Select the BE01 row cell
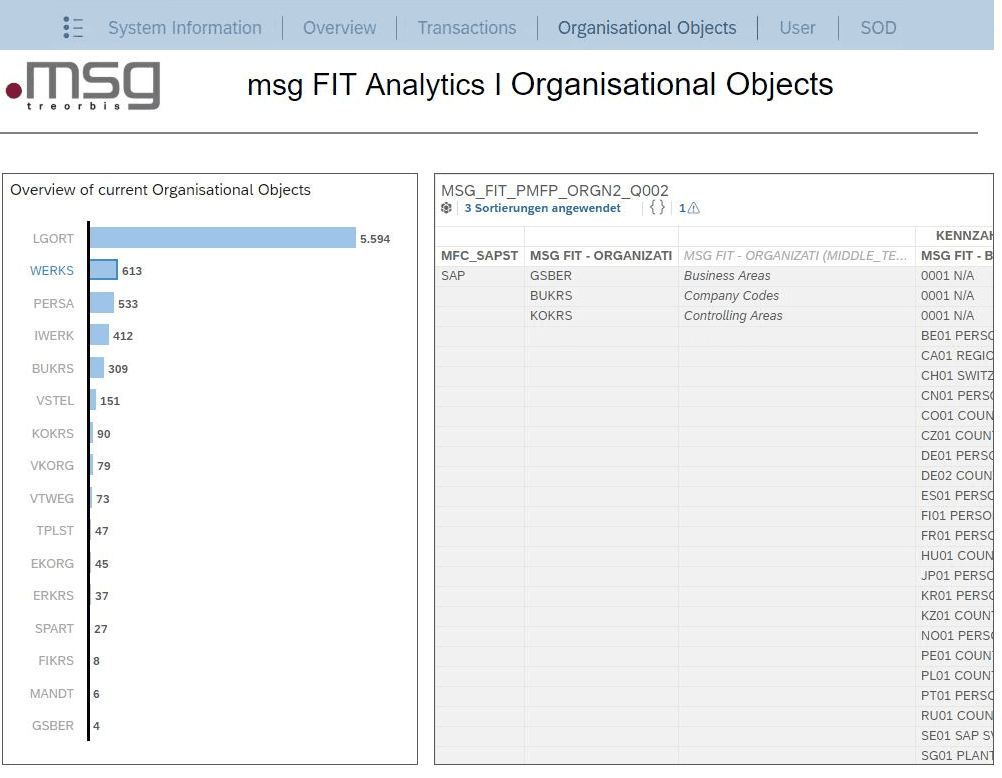 [x=957, y=336]
